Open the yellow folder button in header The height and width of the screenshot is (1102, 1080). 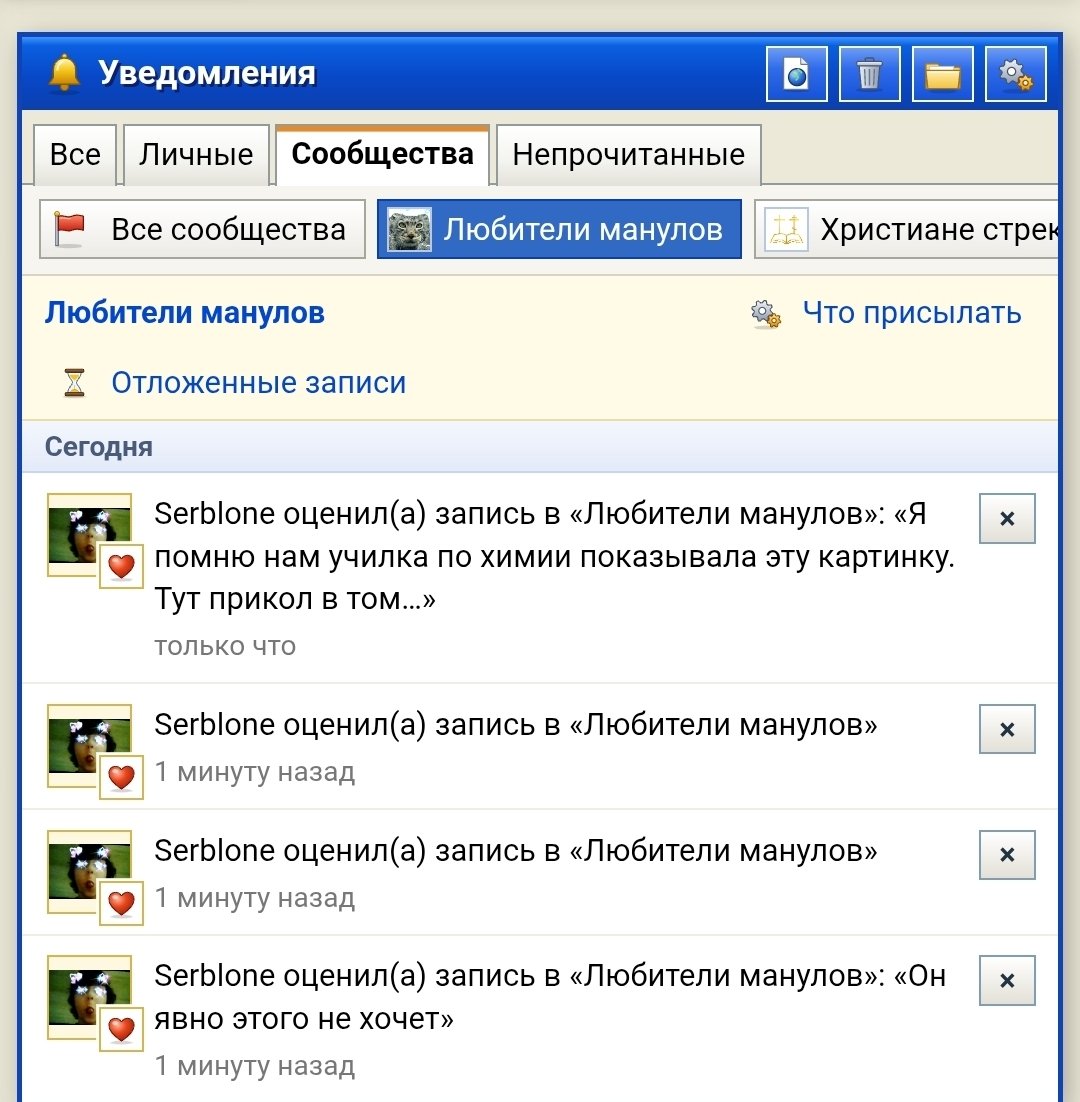[942, 74]
